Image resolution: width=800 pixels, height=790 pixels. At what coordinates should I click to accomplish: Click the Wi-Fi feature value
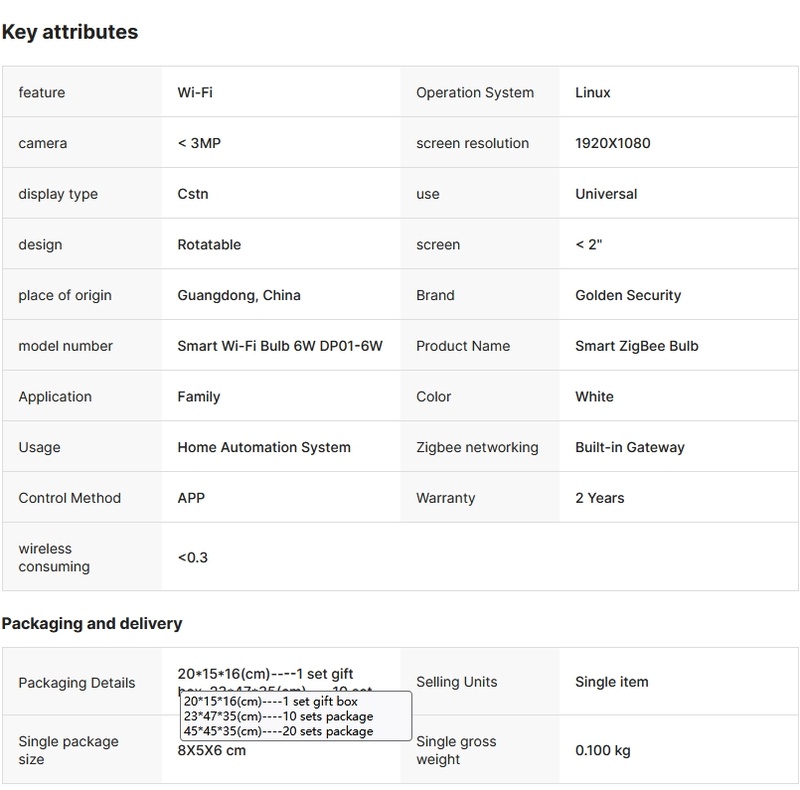(195, 93)
